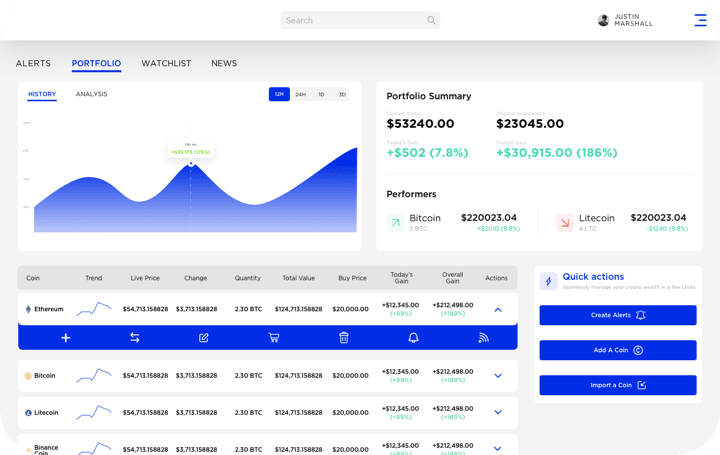Click the plus icon in Ethereum action bar
The image size is (720, 455).
click(66, 338)
